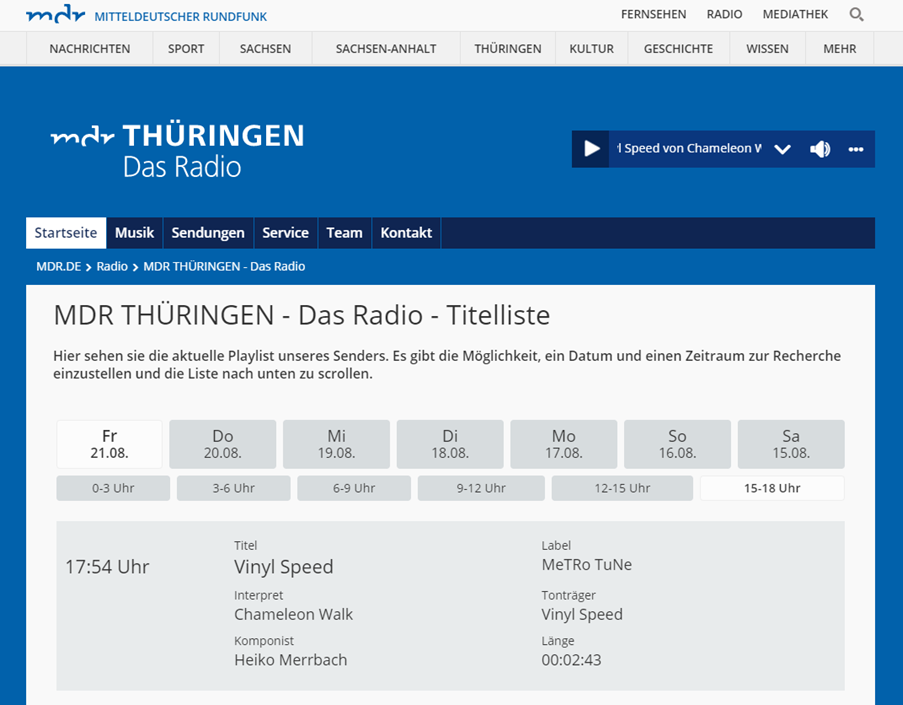Choose the 15-18 Uhr time slot
The height and width of the screenshot is (705, 903).
tap(772, 488)
